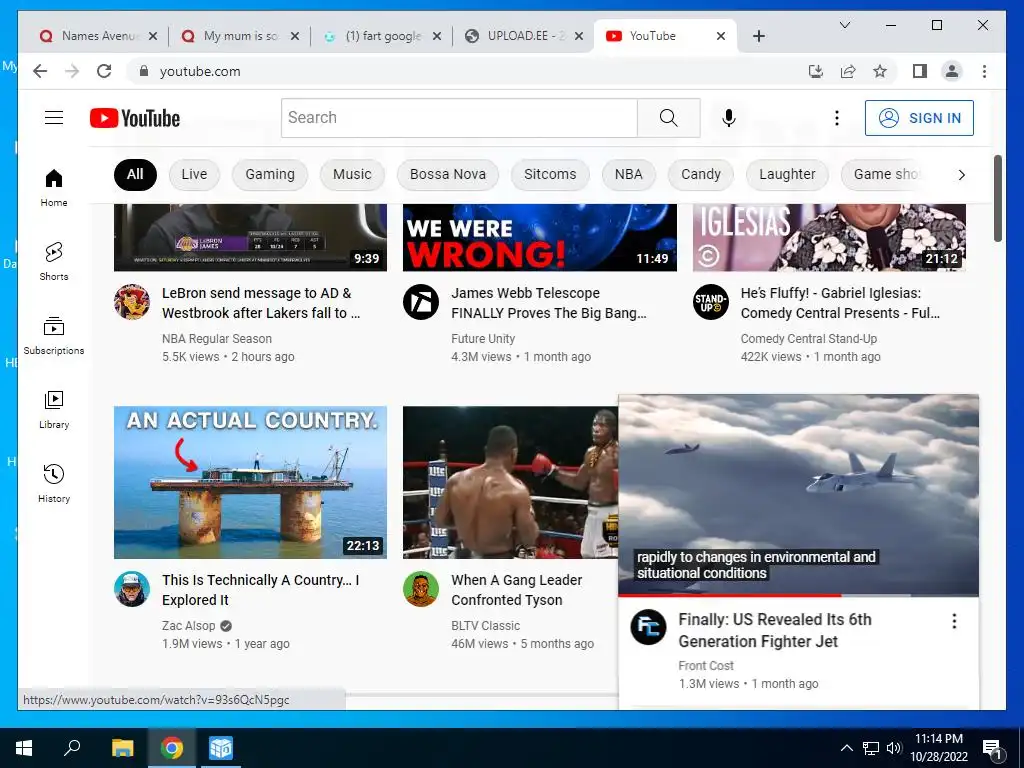Click the SIGN IN button
Viewport: 1024px width, 768px height.
(919, 118)
